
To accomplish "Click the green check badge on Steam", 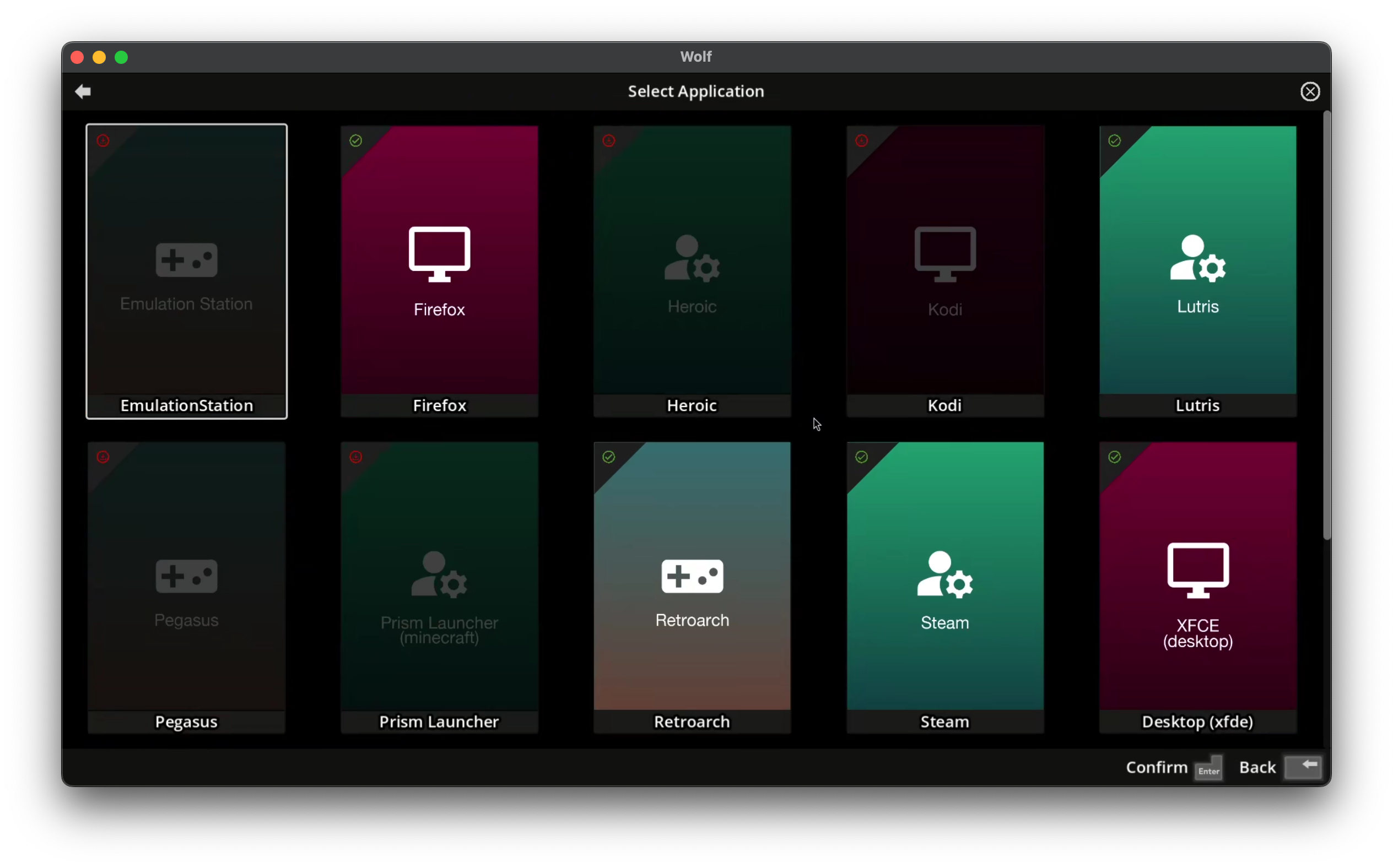I will pyautogui.click(x=861, y=457).
